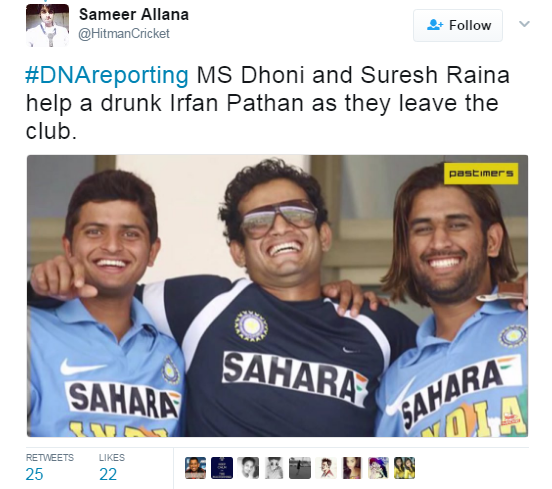Click the dark blue second liker avatar

coord(222,468)
